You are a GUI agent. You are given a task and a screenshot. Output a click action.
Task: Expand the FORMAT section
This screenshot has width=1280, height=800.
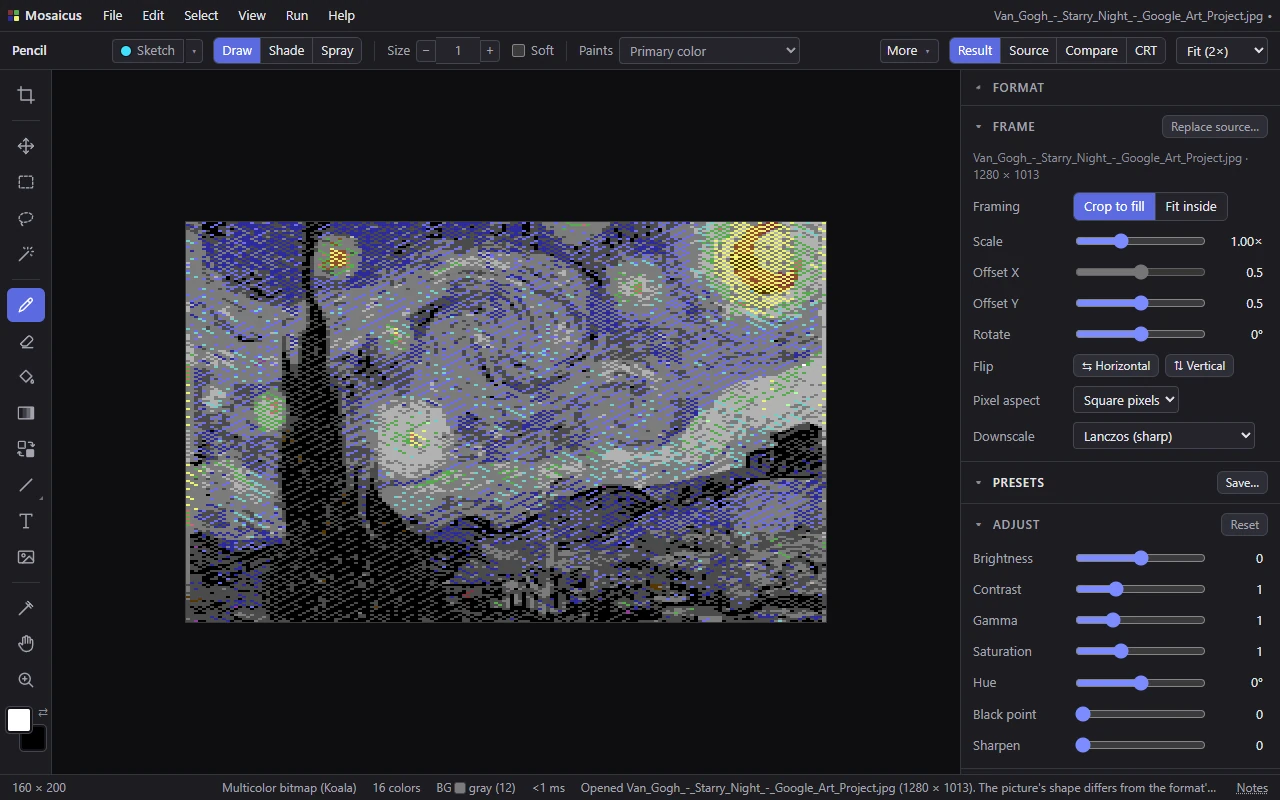click(x=1018, y=88)
